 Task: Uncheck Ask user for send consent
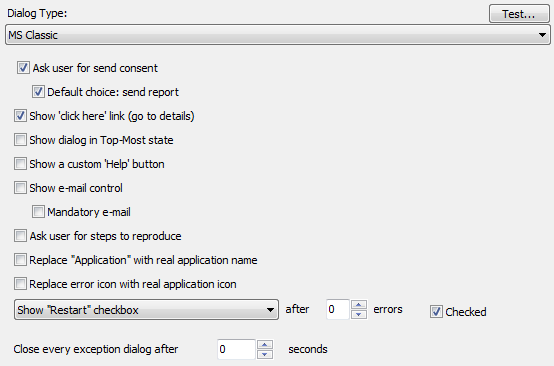click(23, 67)
